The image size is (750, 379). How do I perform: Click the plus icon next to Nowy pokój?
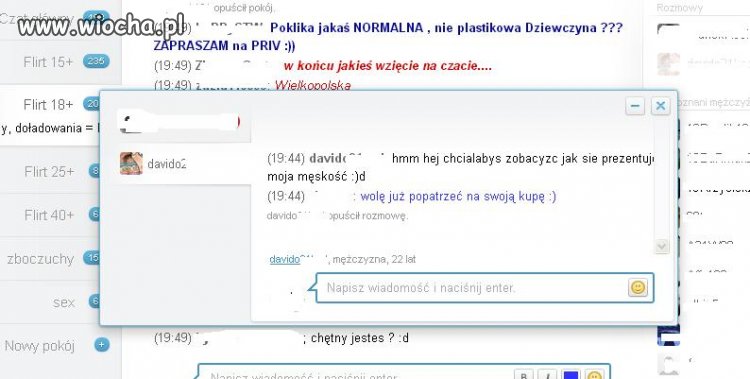(101, 345)
